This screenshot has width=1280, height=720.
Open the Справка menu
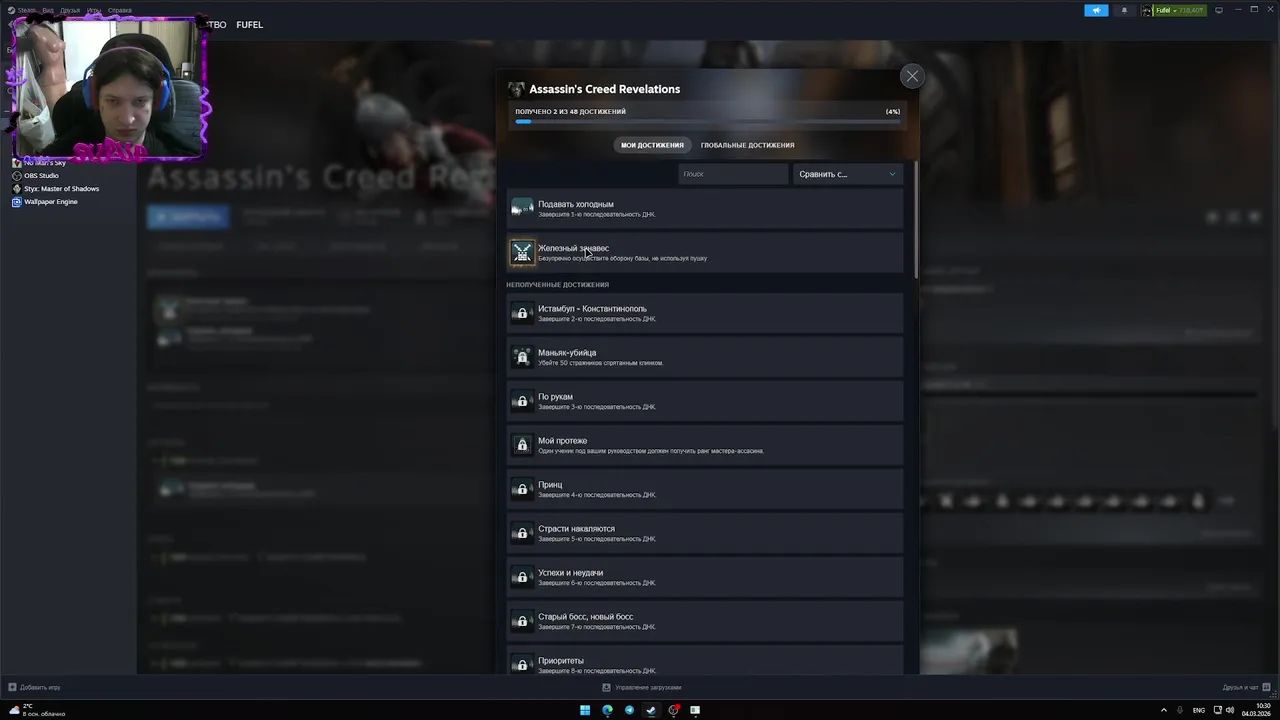coord(119,10)
